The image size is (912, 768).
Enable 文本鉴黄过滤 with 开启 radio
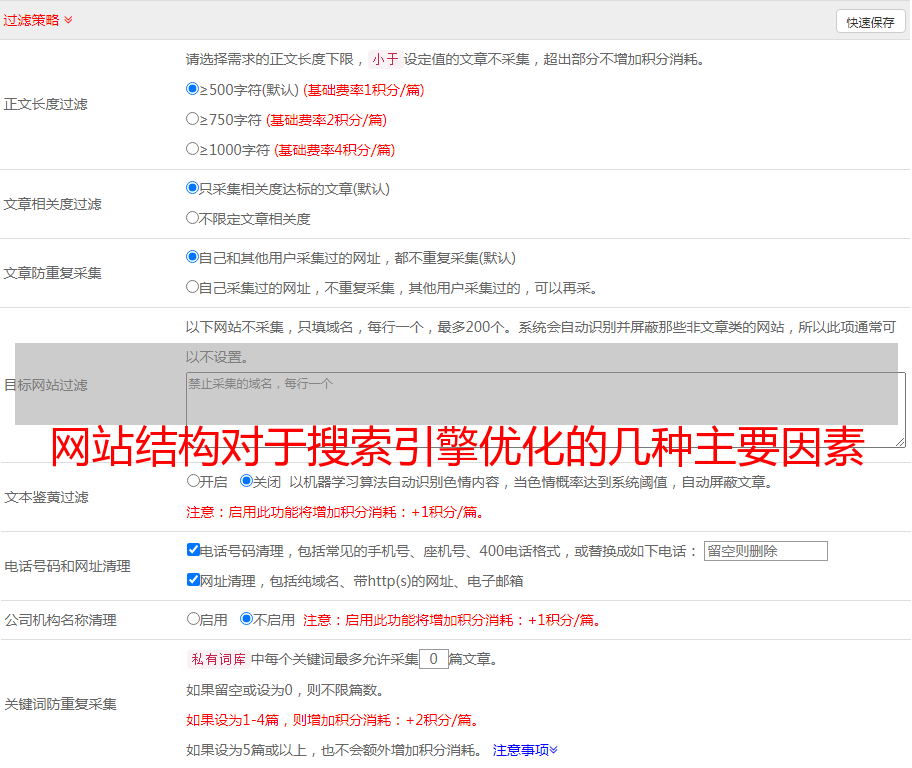coord(194,481)
